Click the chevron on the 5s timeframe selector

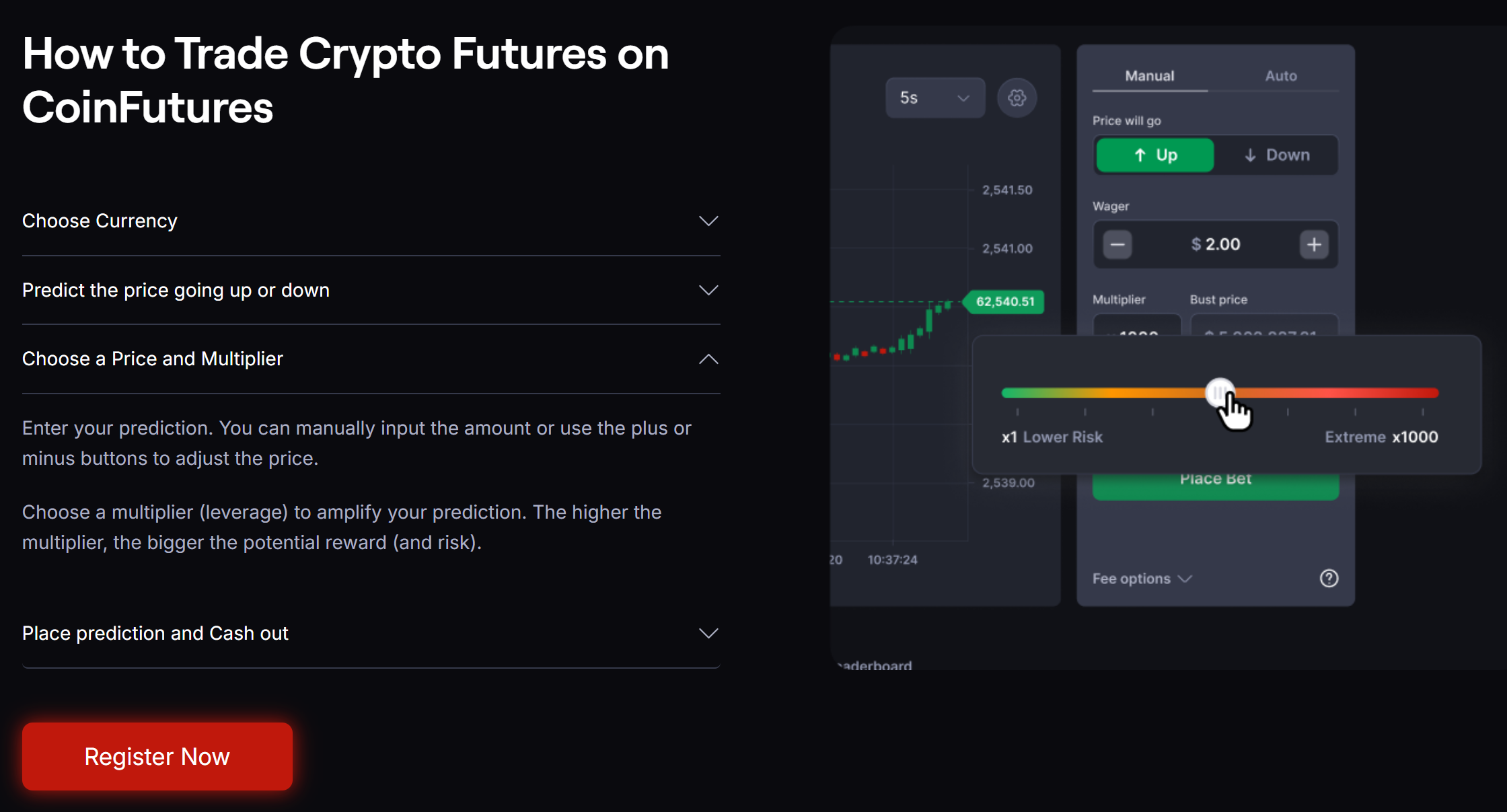963,98
